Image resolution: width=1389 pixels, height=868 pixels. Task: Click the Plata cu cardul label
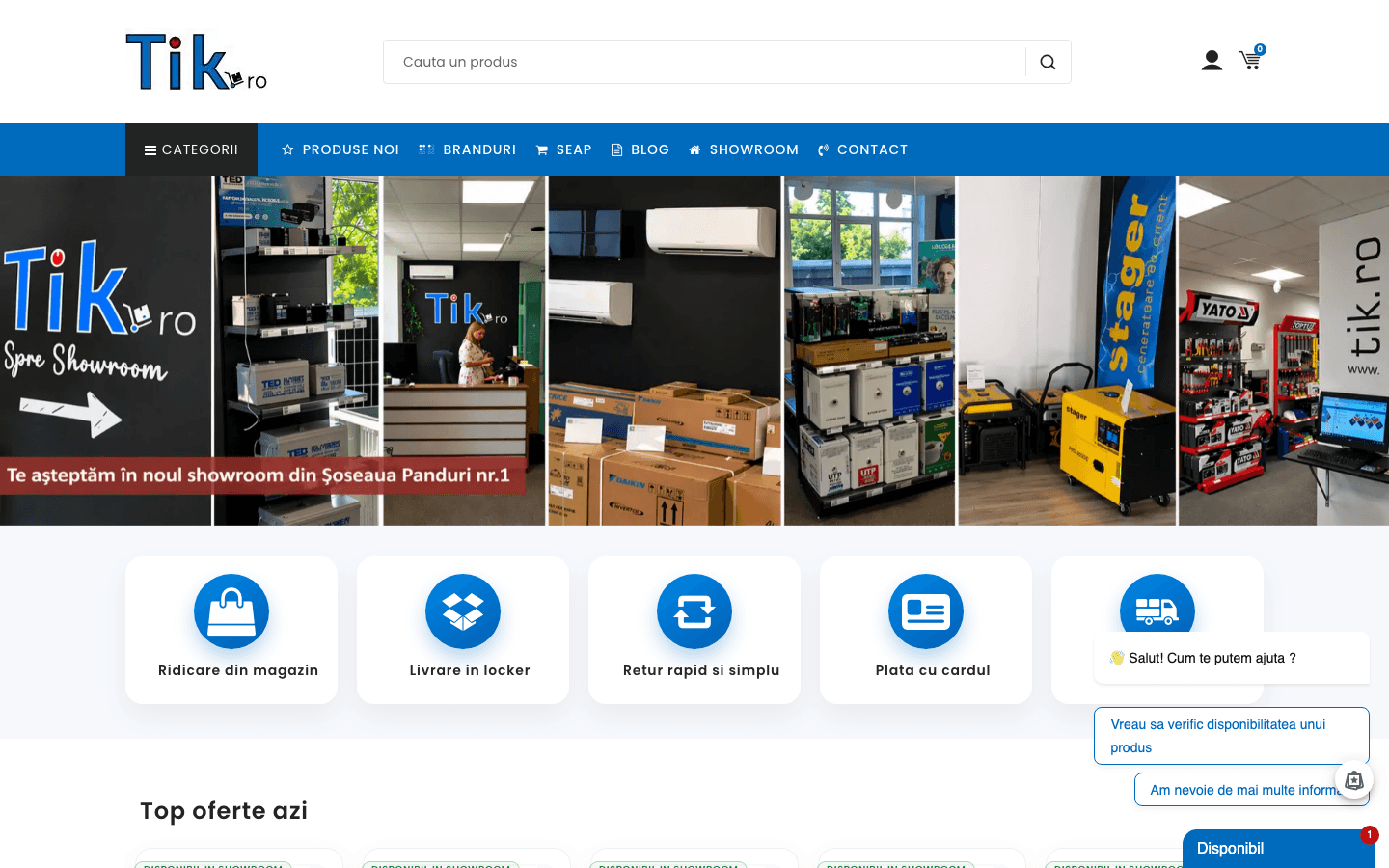point(933,670)
